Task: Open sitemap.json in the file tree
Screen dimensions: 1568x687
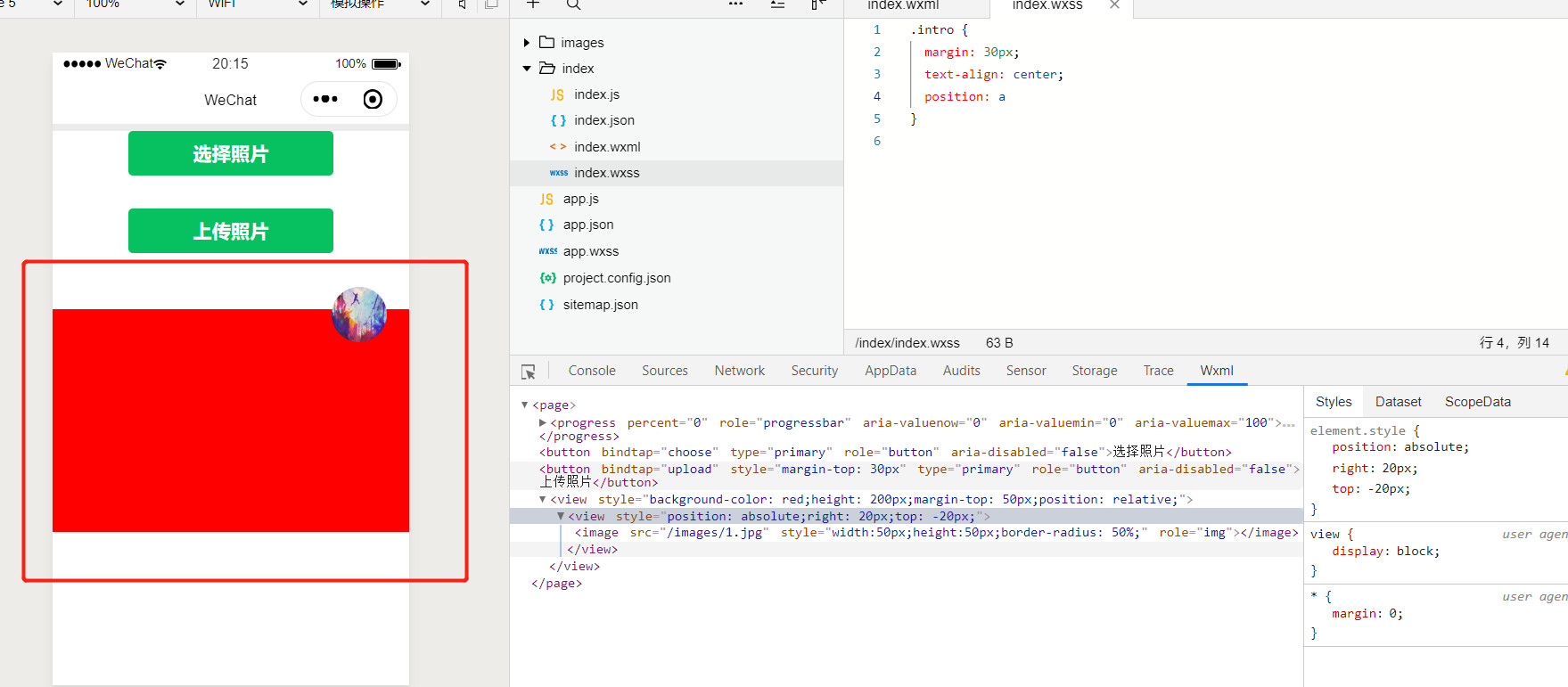Action: 601,305
